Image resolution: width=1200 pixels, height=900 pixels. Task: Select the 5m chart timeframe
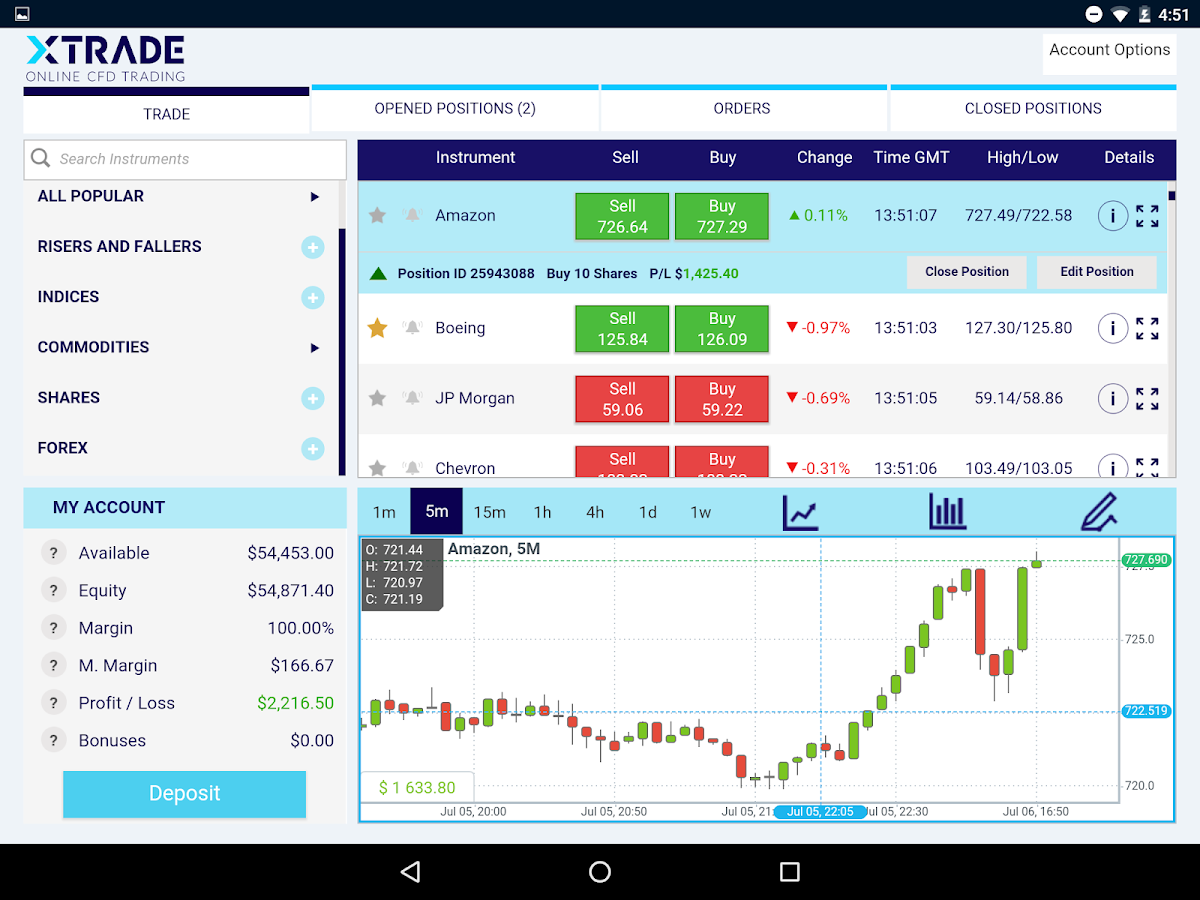pyautogui.click(x=437, y=512)
